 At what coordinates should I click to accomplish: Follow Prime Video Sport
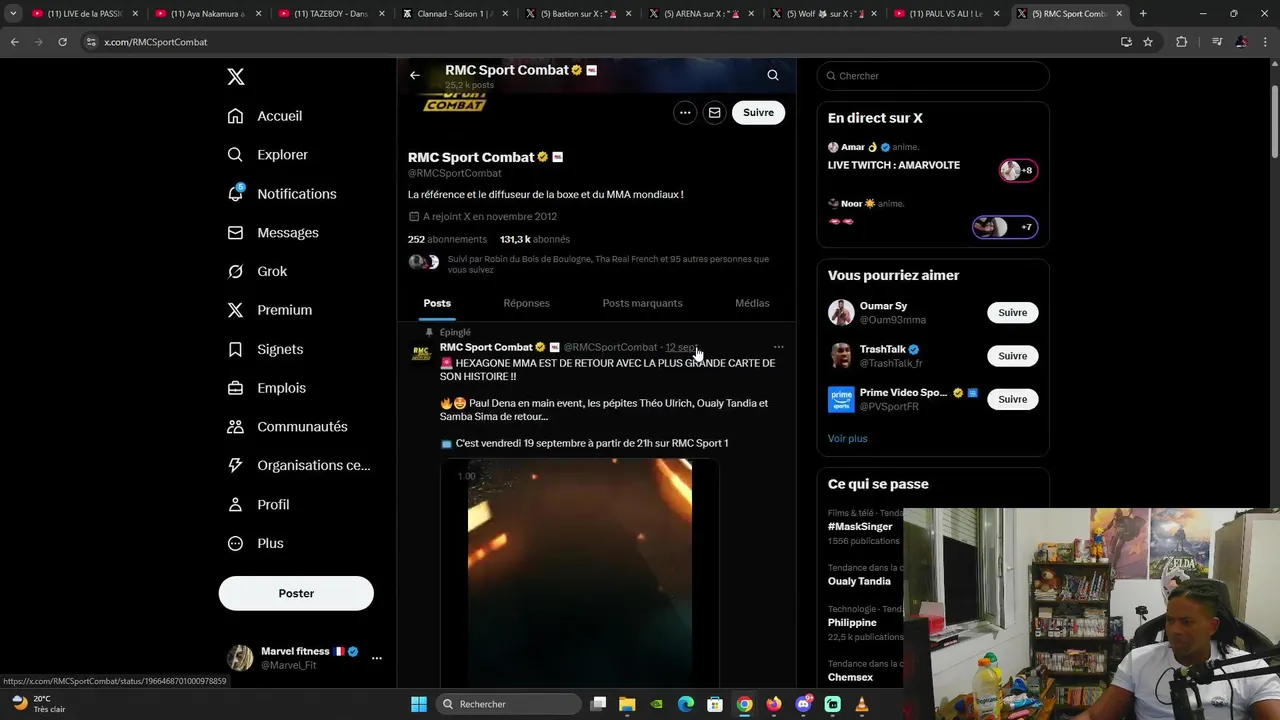(x=1012, y=399)
